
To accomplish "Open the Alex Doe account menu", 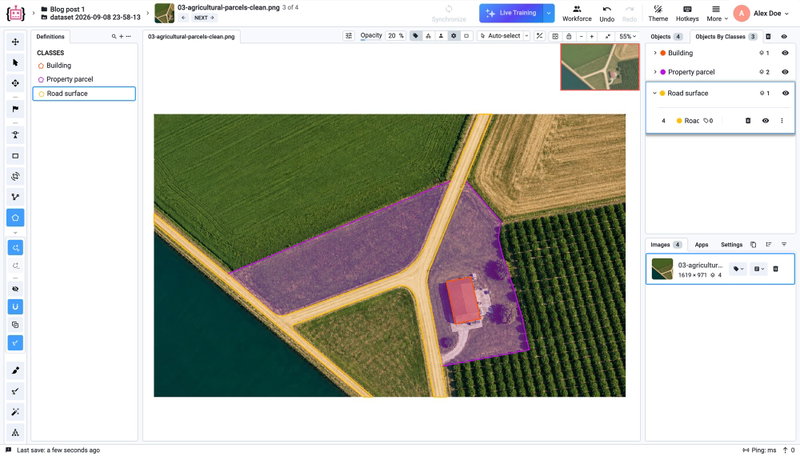I will pos(762,13).
